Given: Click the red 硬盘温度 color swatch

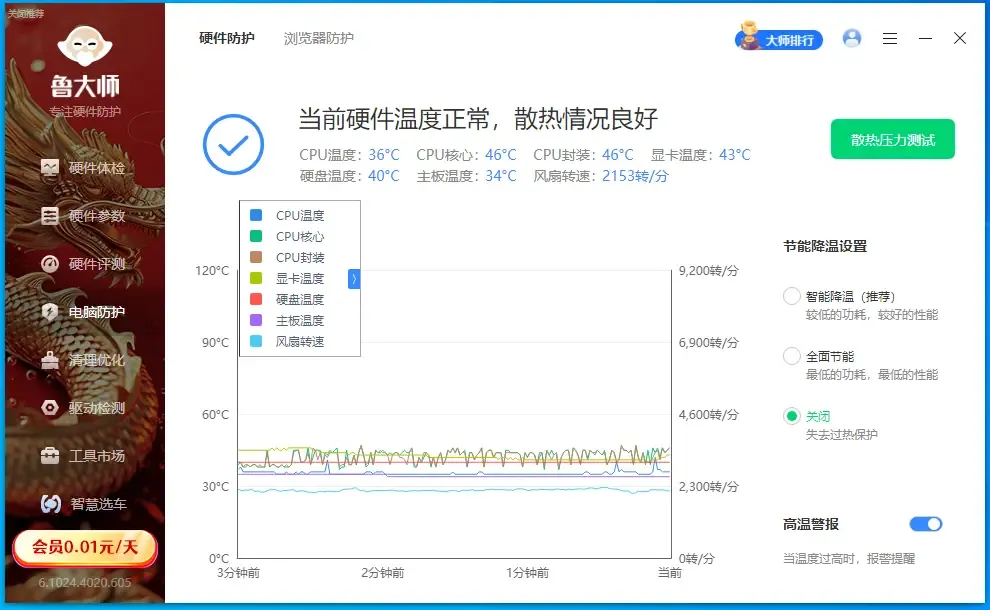Looking at the screenshot, I should click(256, 299).
